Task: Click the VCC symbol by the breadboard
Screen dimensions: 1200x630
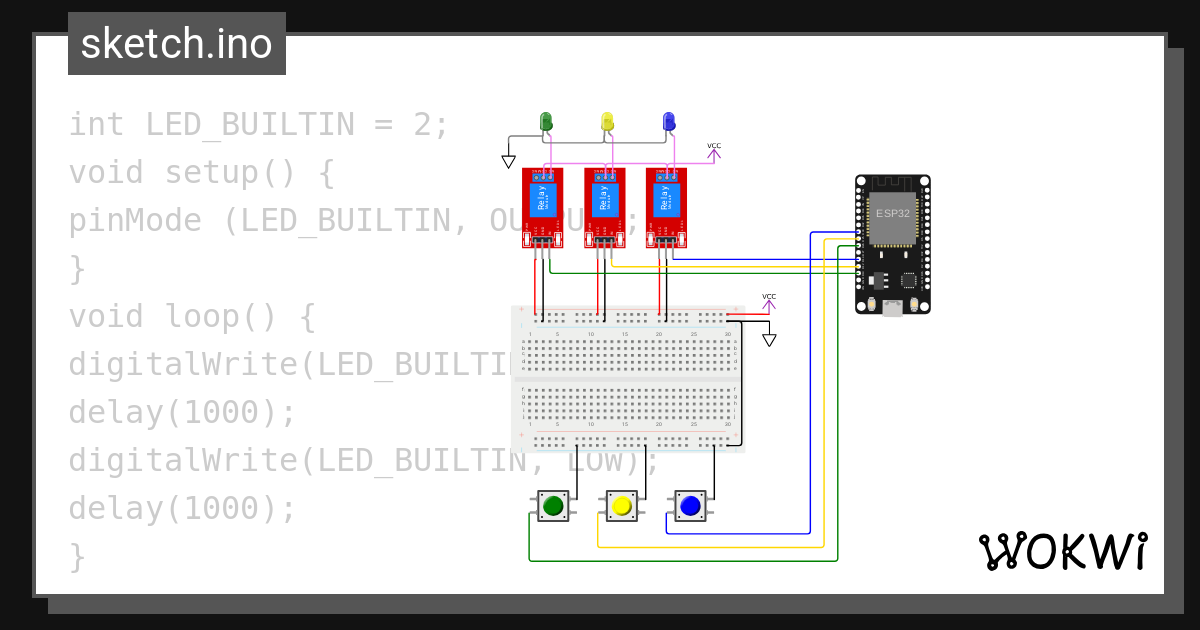Action: click(x=769, y=301)
